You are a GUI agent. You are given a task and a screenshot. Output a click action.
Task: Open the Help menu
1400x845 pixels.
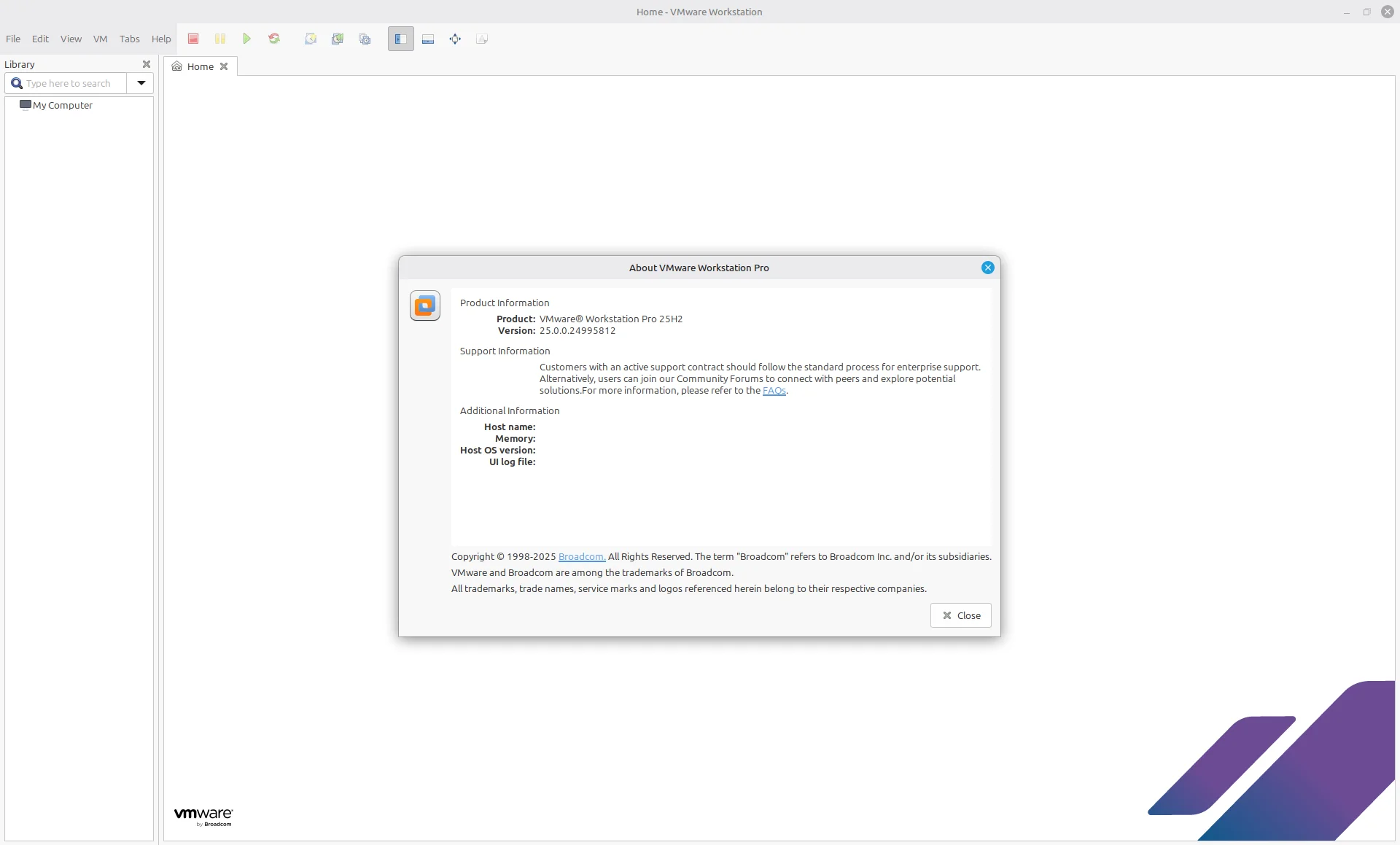pos(161,39)
